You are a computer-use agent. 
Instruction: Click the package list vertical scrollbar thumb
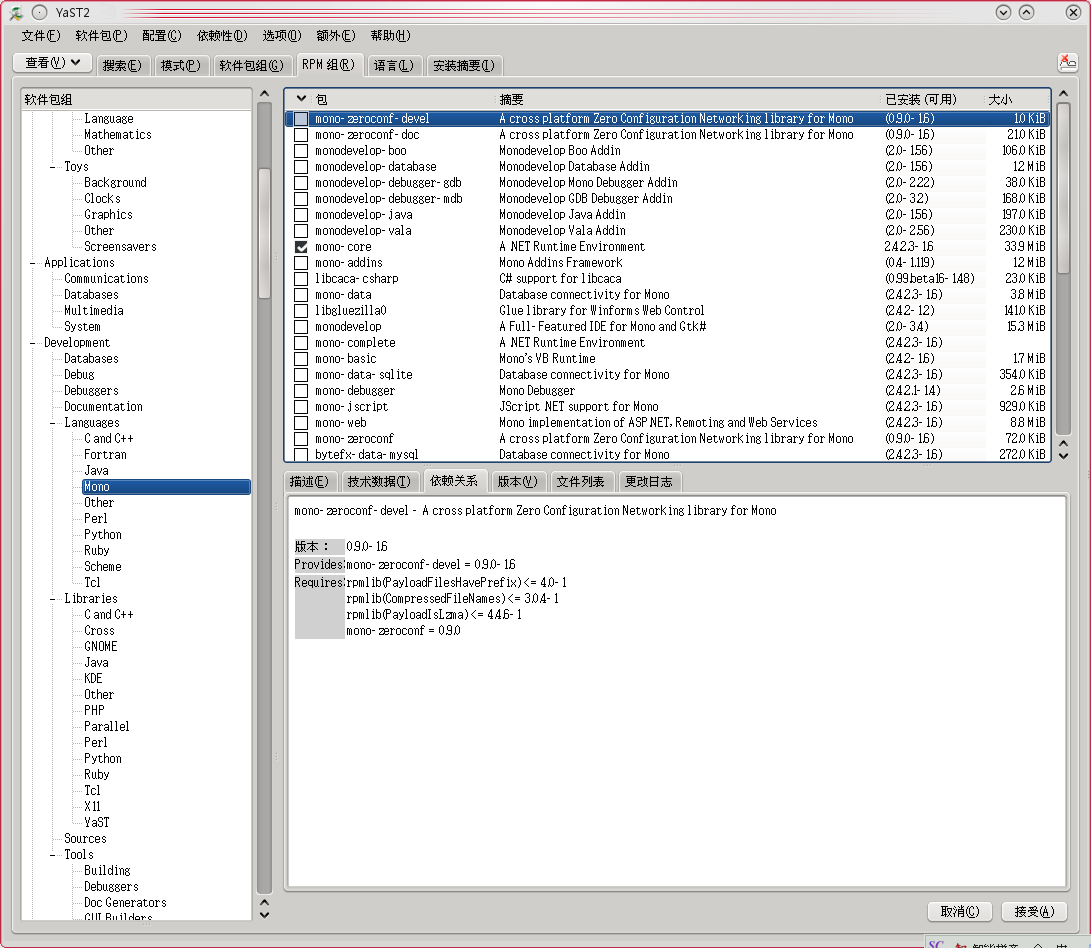pyautogui.click(x=1063, y=189)
